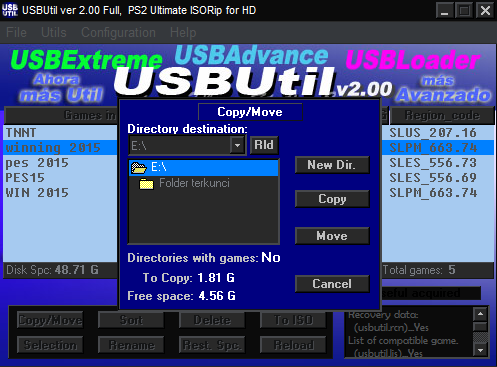
Task: Reload drives with the Rld button
Action: (x=264, y=145)
